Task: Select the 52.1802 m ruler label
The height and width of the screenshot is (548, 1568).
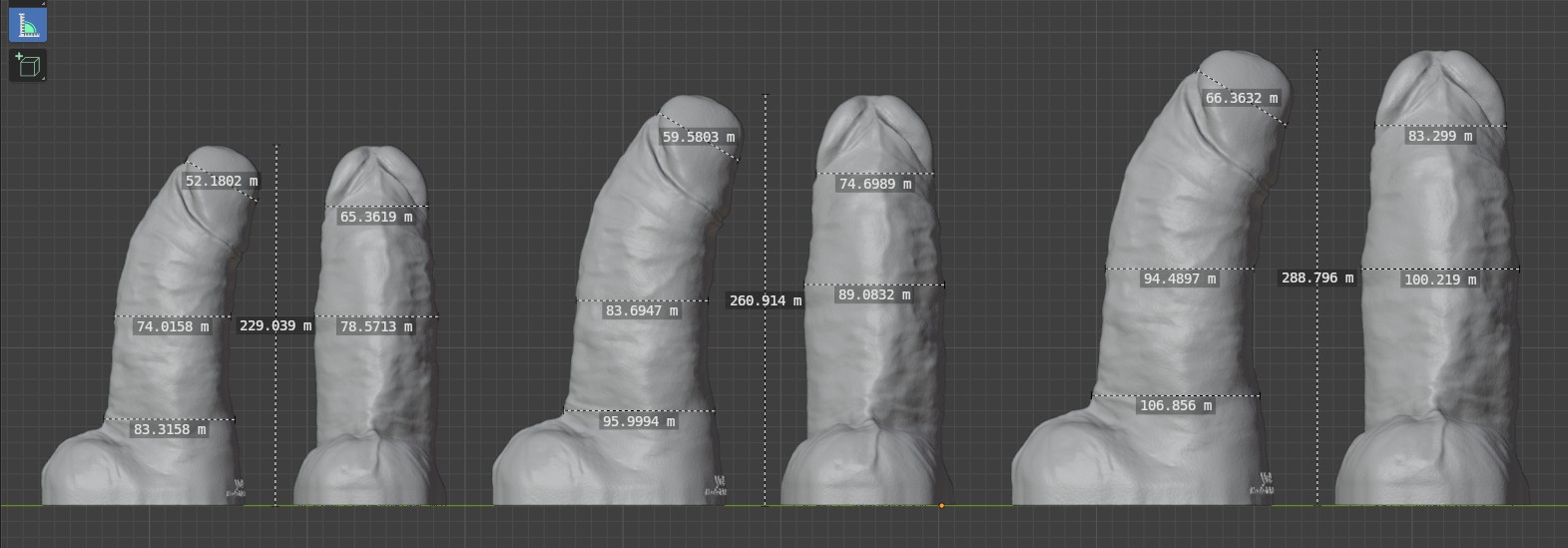Action: [x=221, y=181]
